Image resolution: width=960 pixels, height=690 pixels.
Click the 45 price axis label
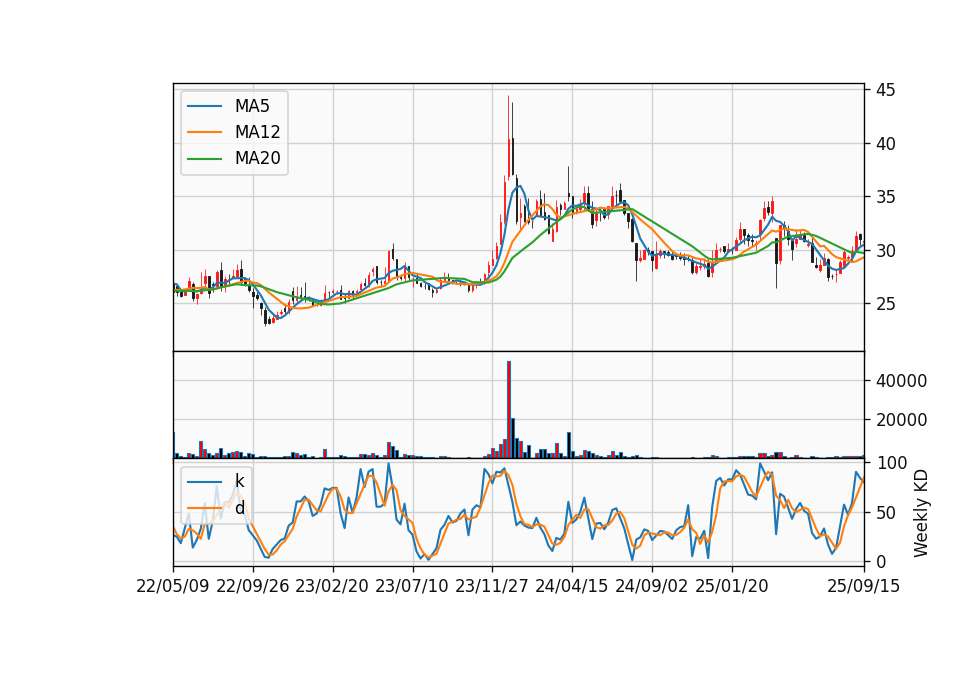click(x=885, y=91)
